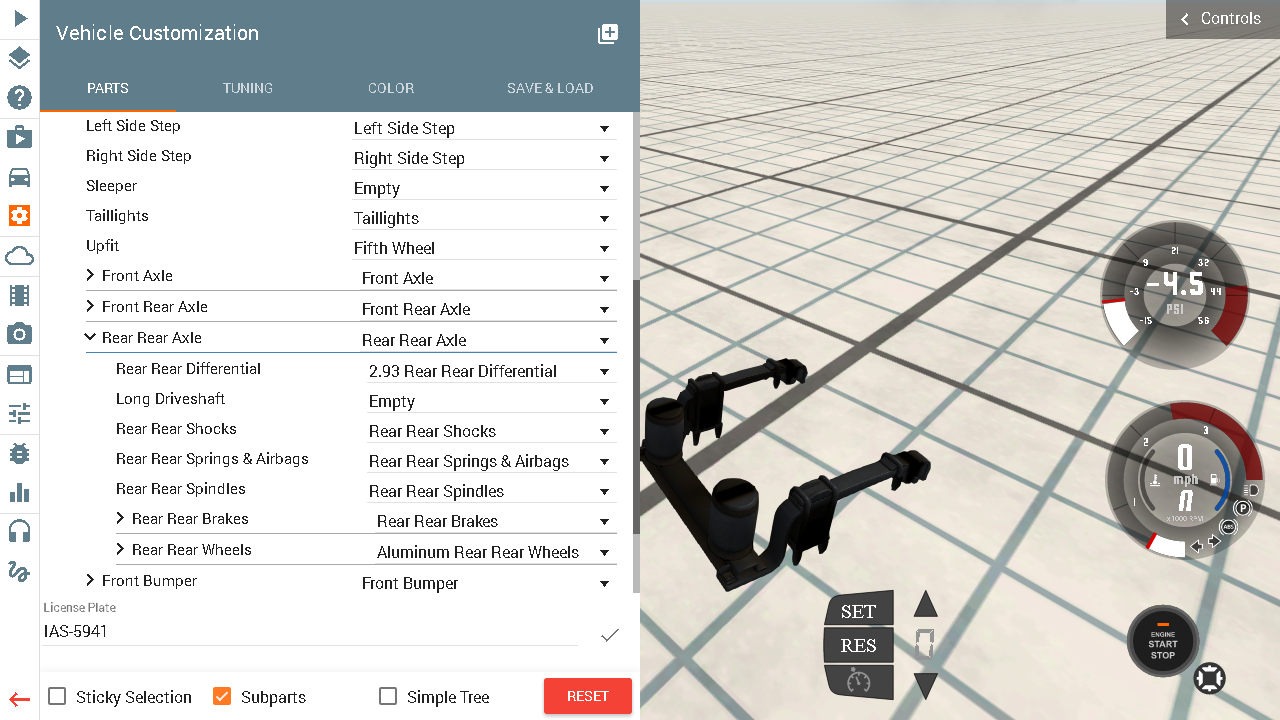Click the speedometer tachometer gauge

click(1184, 480)
